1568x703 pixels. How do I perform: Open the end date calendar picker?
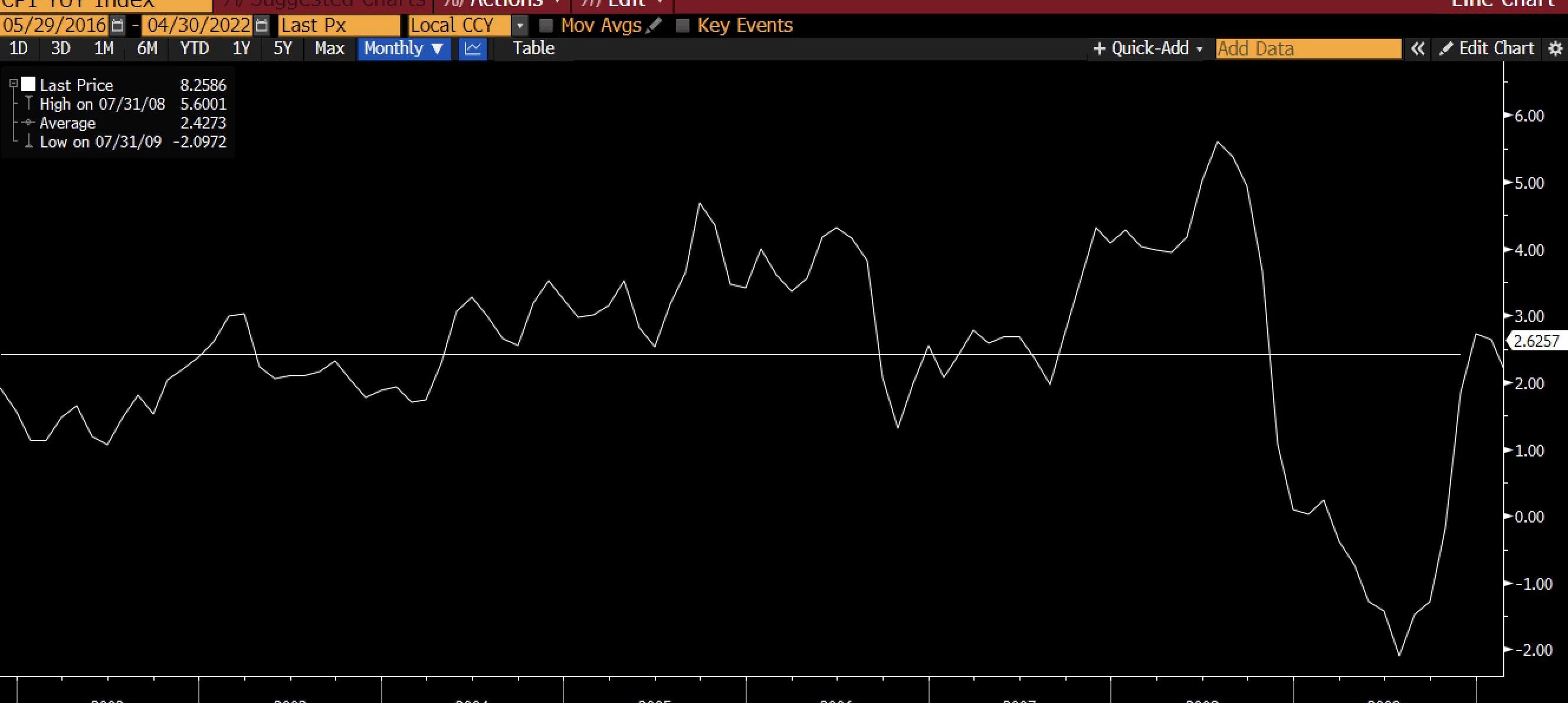(x=262, y=25)
